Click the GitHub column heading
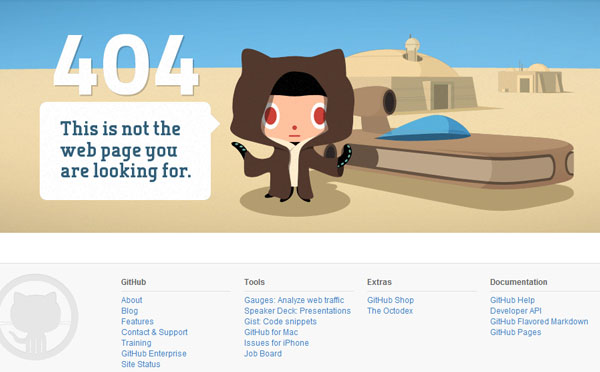This screenshot has width=600, height=372. pos(134,282)
